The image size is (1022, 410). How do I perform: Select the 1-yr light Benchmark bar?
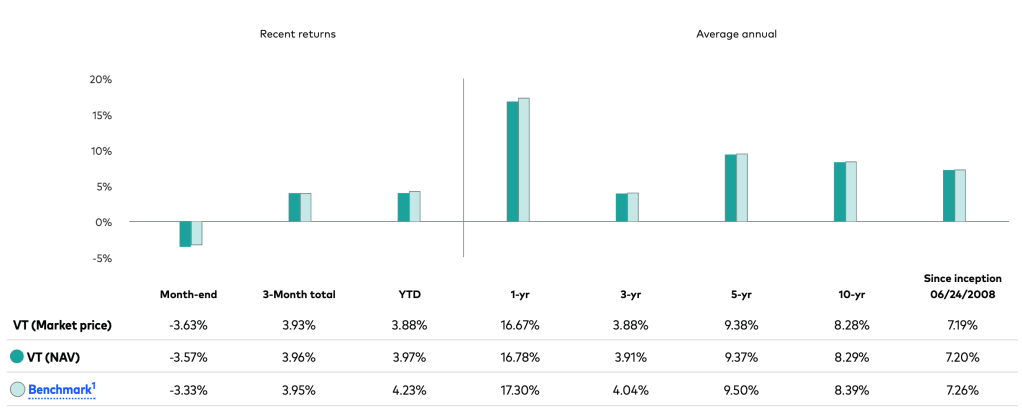(524, 159)
